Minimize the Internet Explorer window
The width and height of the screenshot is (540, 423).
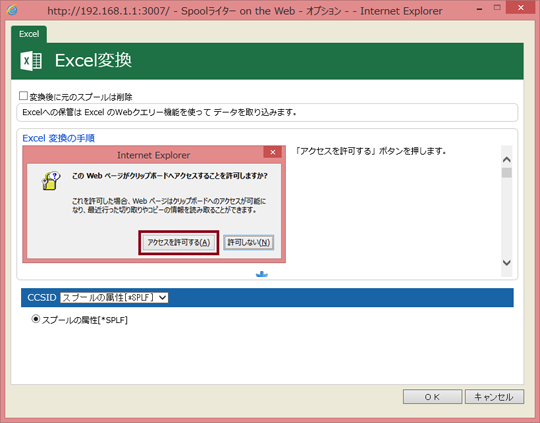pos(479,9)
